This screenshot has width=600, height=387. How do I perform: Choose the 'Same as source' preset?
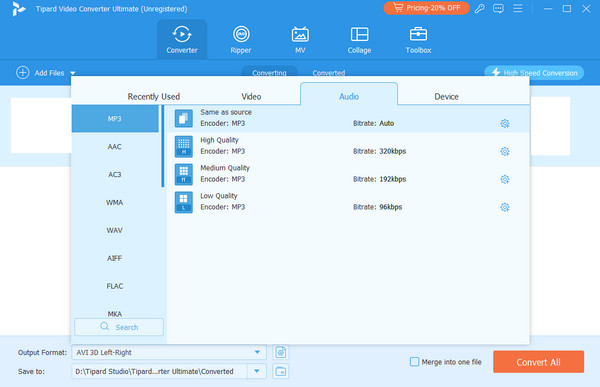349,119
